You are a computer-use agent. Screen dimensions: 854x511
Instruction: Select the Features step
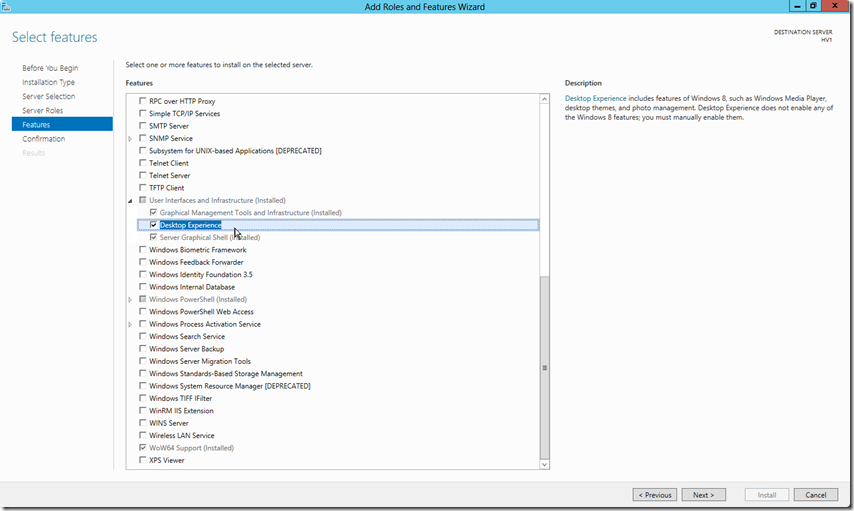62,124
